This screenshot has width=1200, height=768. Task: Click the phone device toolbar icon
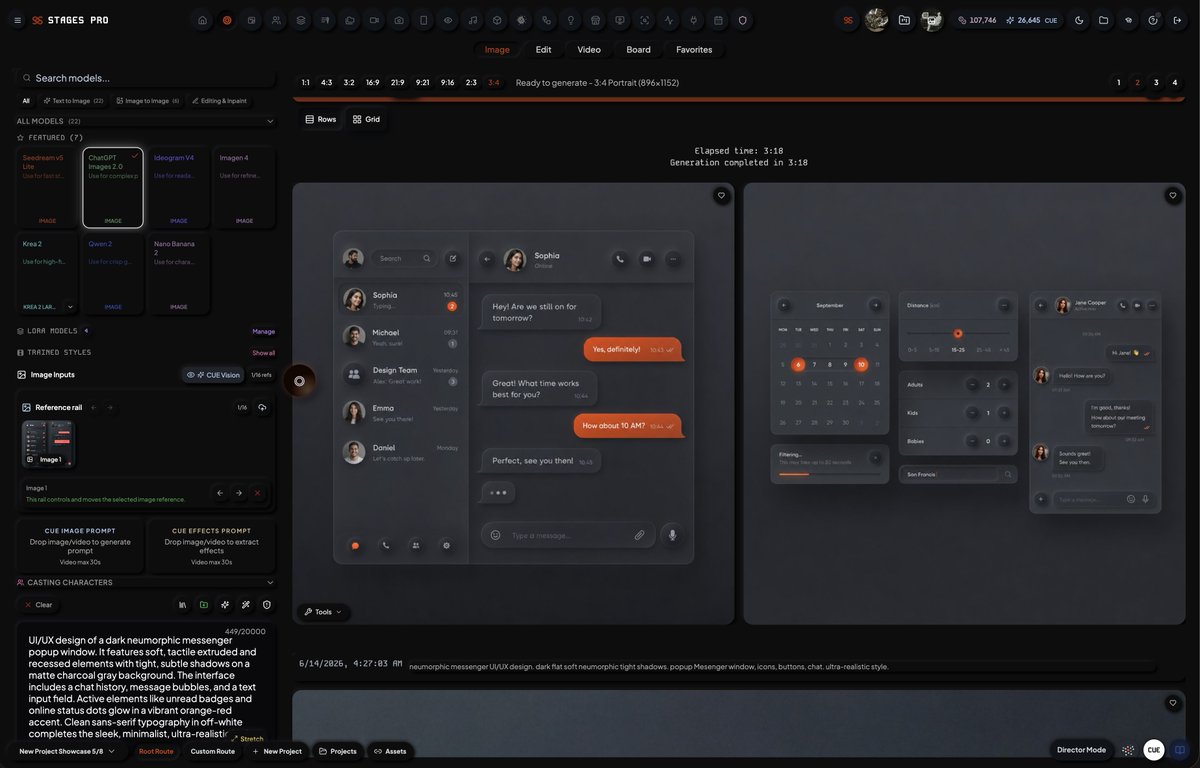[x=424, y=20]
